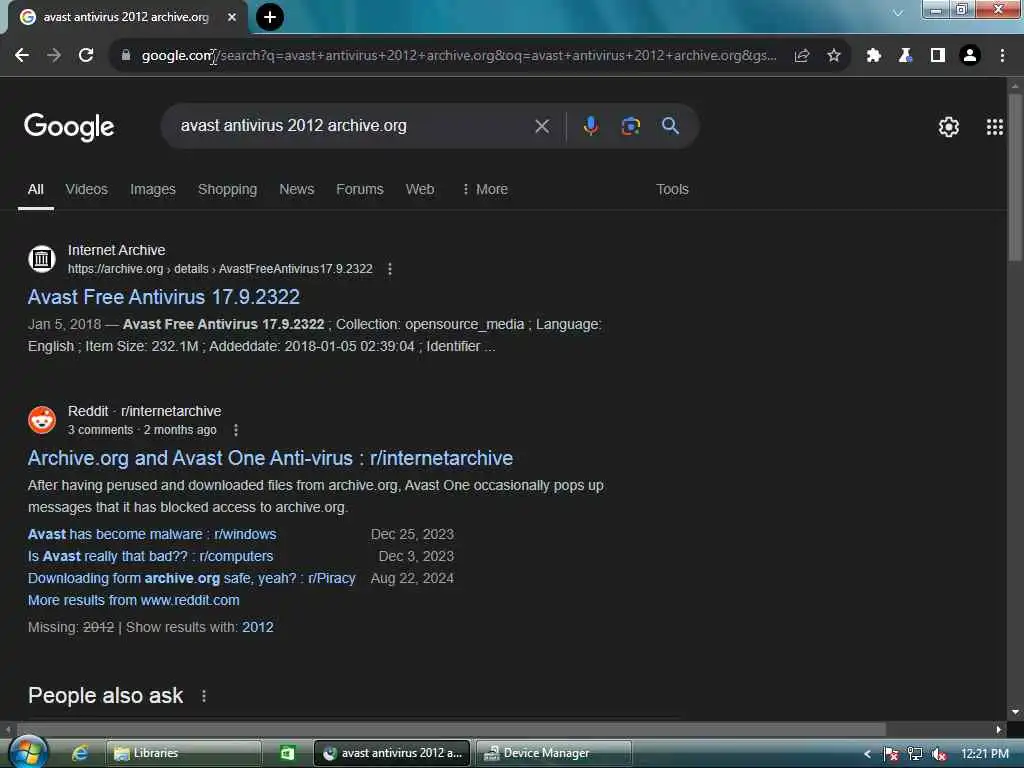Open the Google apps grid

click(995, 127)
